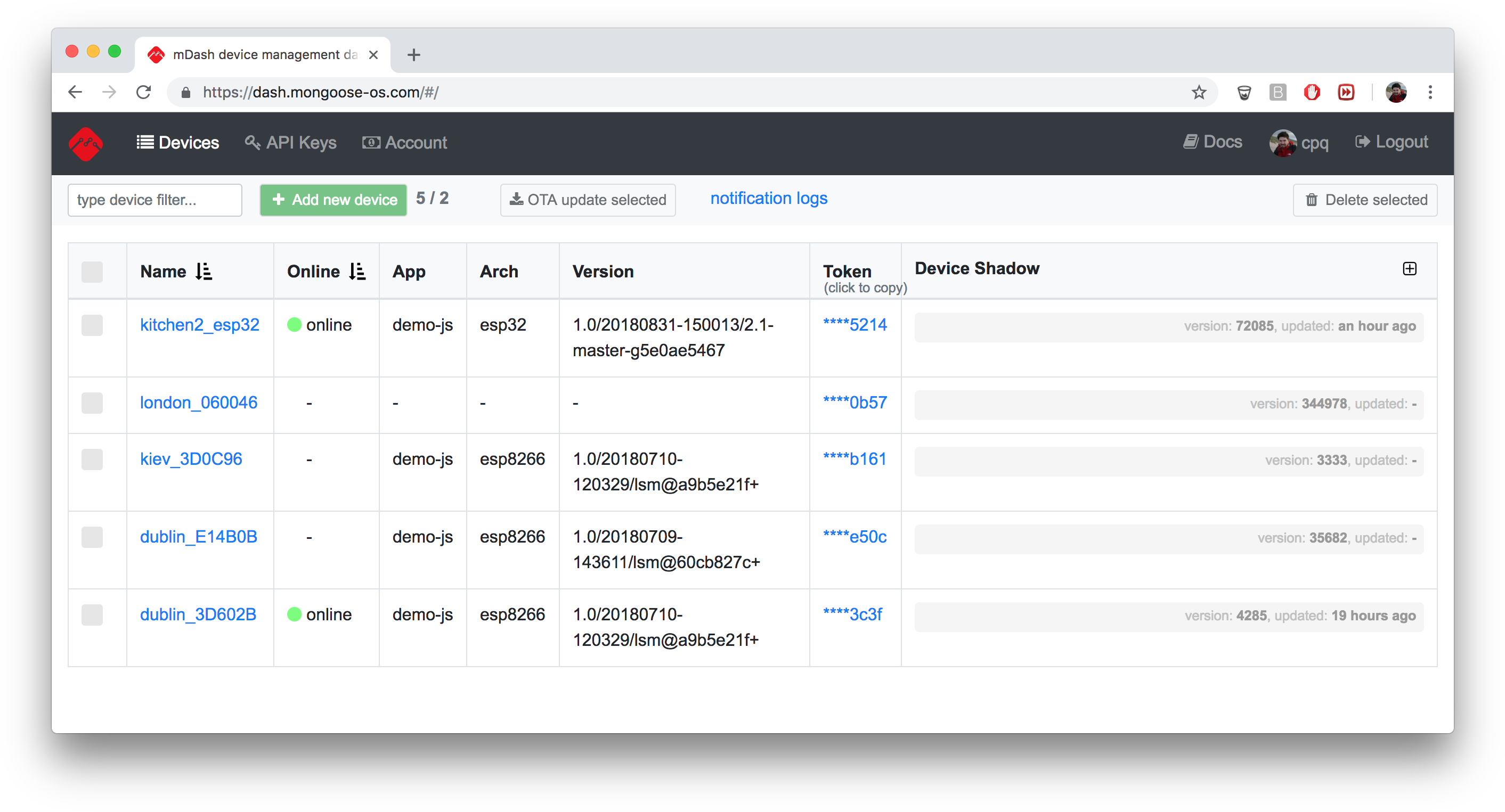
Task: Copy token ending in 5214
Action: (854, 325)
